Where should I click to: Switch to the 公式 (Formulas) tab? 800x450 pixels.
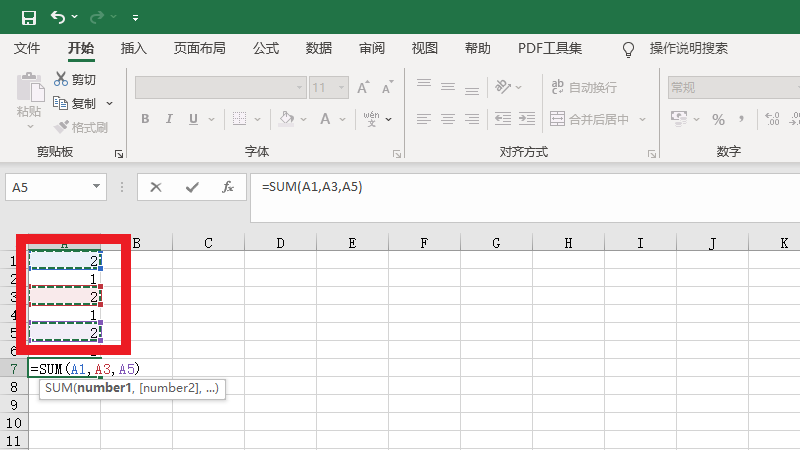[266, 48]
